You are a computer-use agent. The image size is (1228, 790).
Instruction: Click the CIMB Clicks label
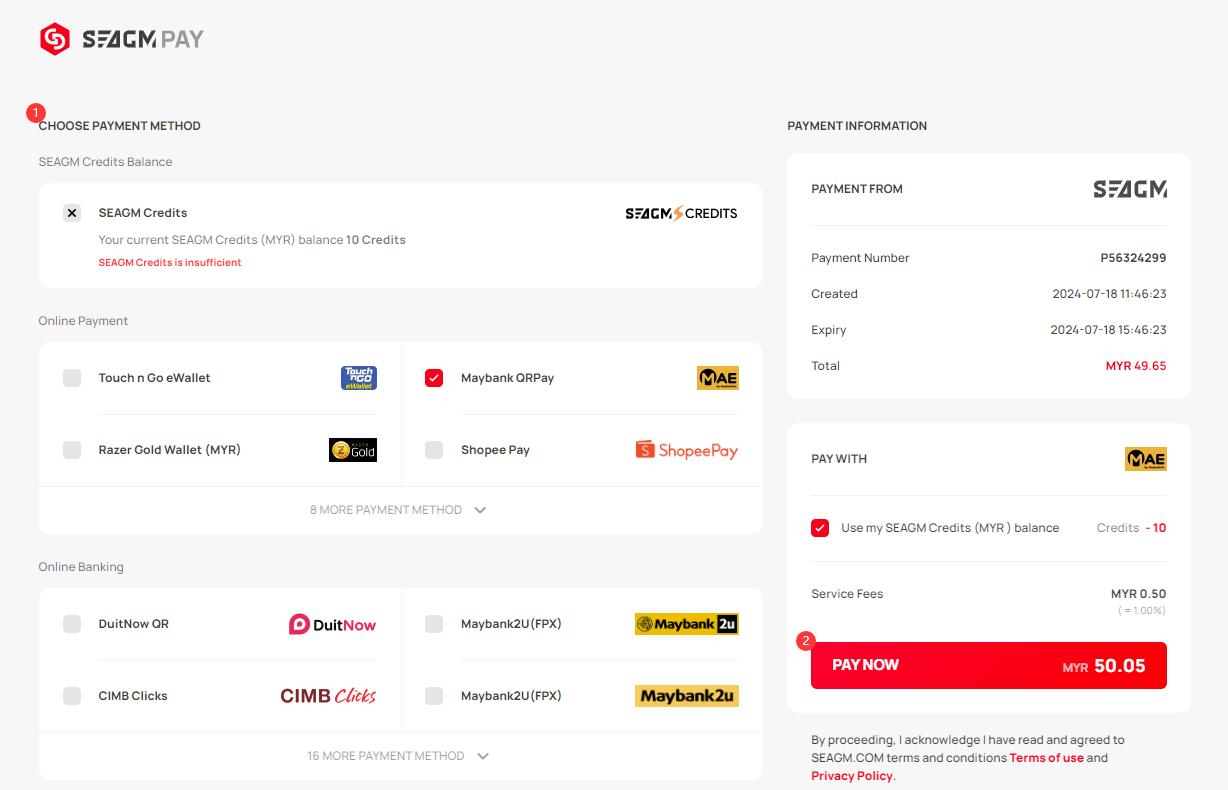tap(133, 696)
